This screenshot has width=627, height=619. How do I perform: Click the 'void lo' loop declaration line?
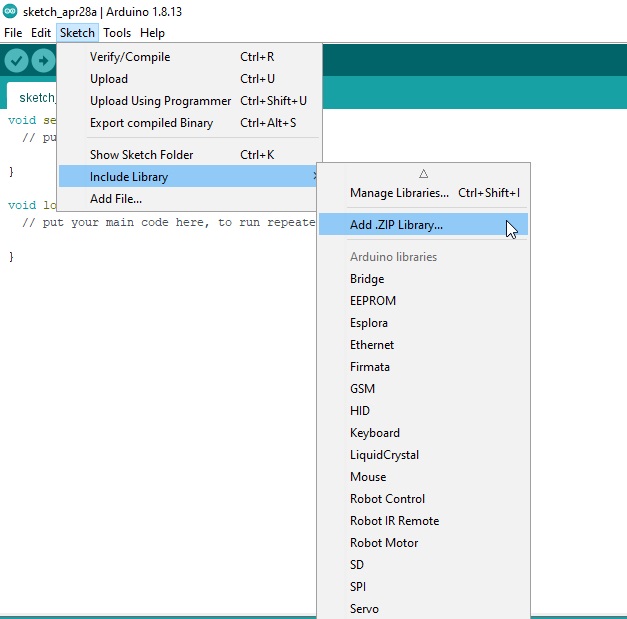pos(32,205)
